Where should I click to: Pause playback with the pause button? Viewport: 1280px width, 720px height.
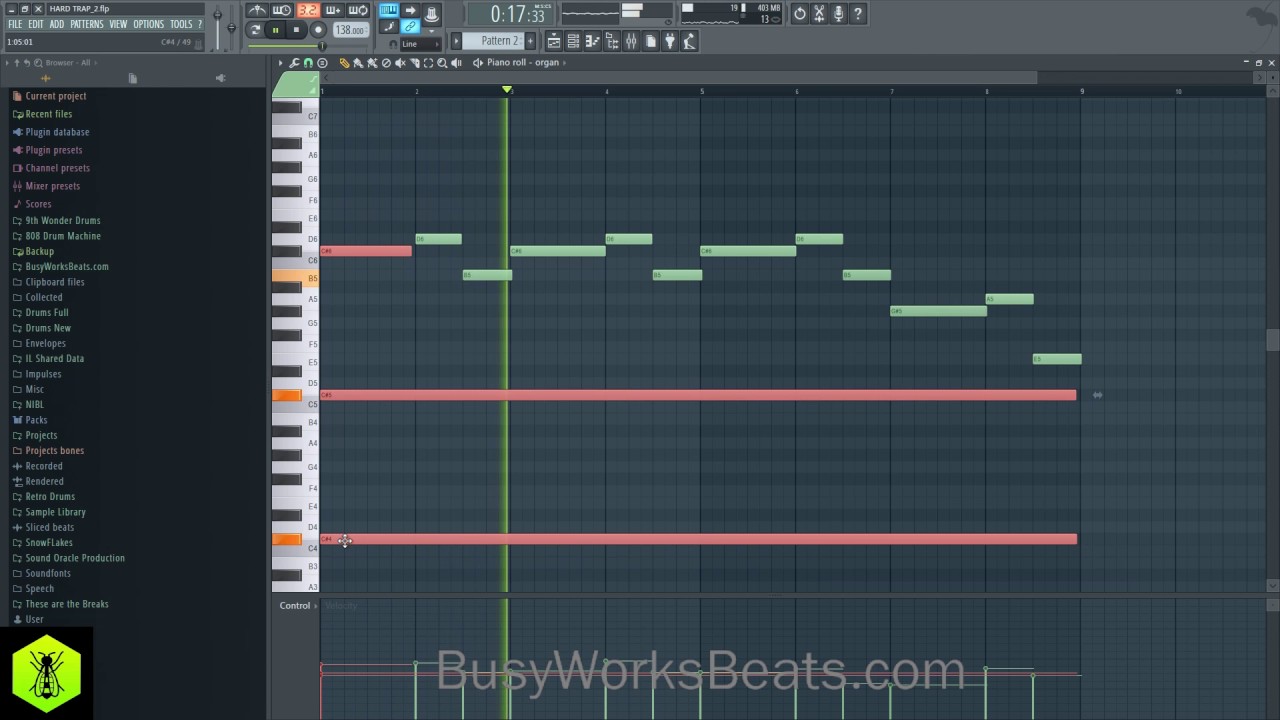tap(275, 30)
